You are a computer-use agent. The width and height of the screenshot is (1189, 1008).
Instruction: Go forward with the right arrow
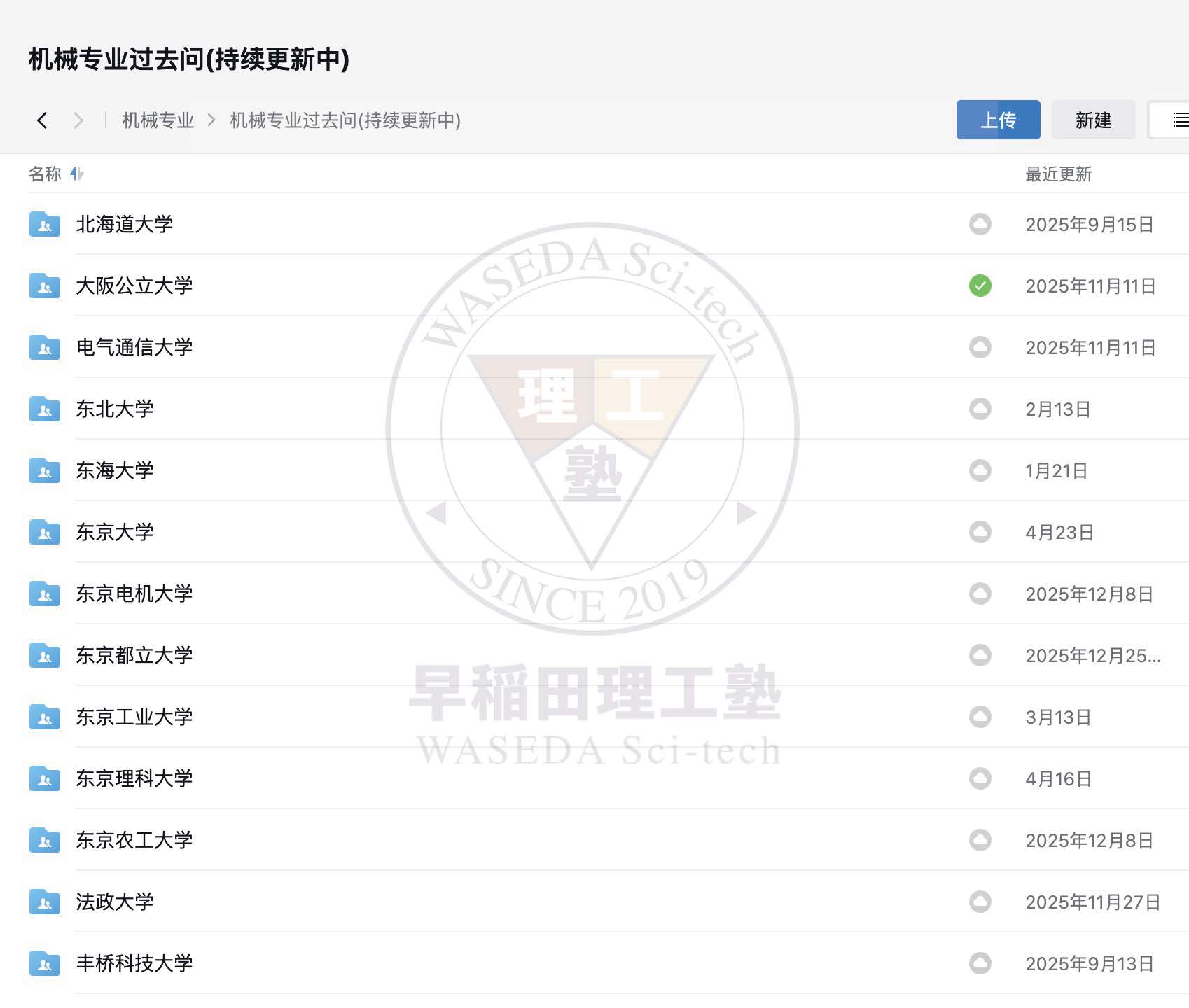tap(78, 120)
